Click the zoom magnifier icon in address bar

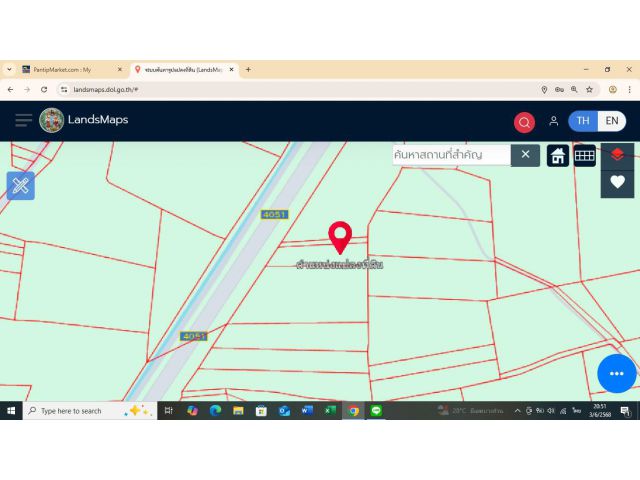[x=574, y=89]
